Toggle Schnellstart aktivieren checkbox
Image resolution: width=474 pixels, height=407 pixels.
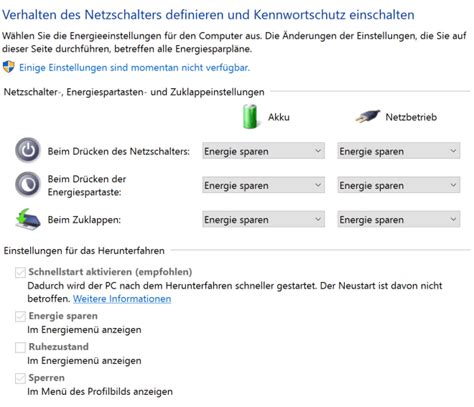pyautogui.click(x=20, y=272)
